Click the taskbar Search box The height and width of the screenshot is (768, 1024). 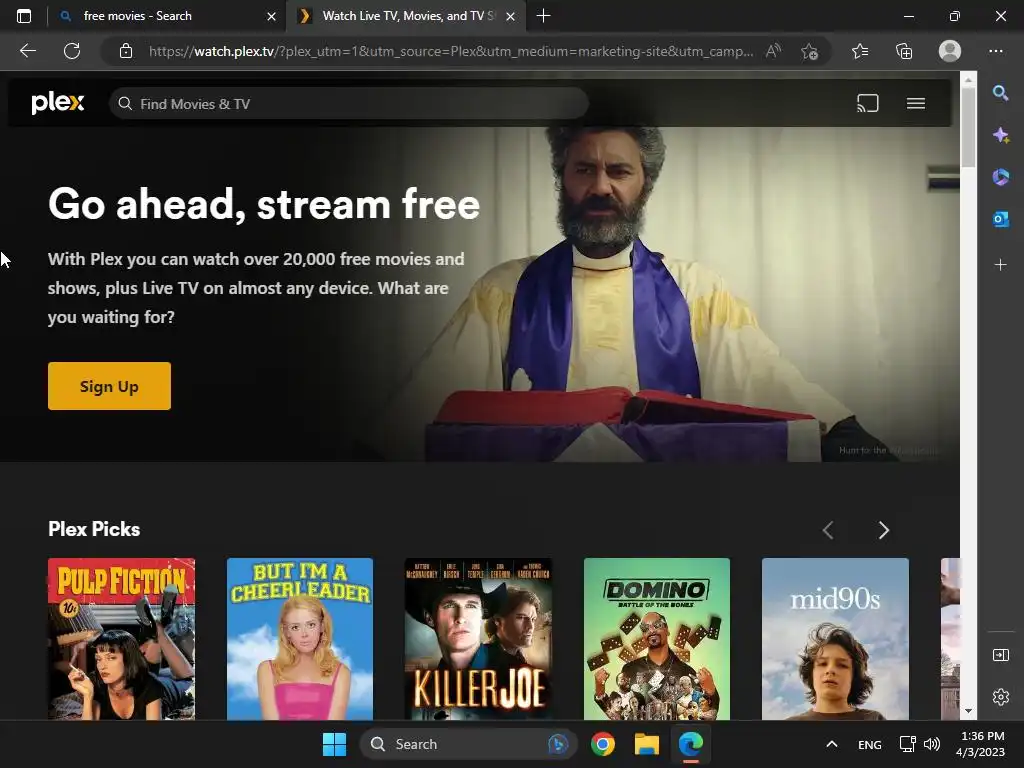[469, 744]
